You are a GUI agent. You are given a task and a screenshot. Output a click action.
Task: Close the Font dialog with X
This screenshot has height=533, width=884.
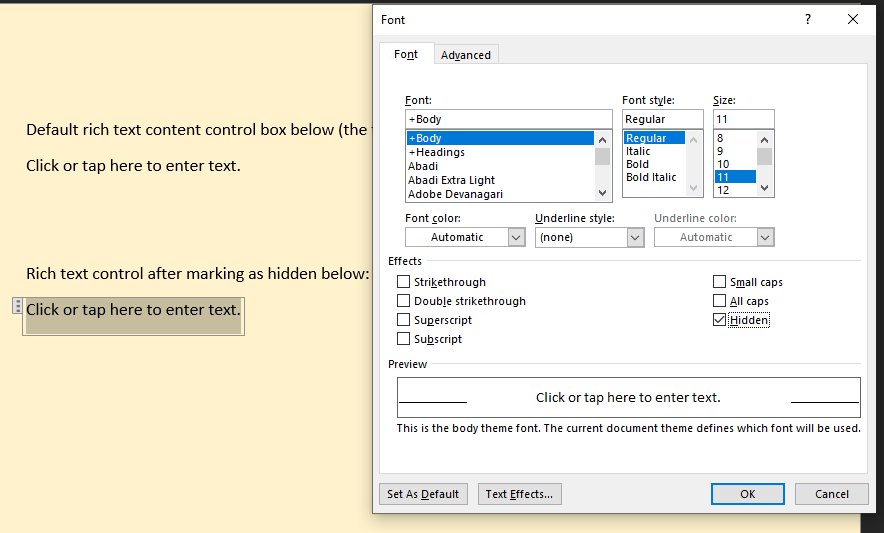pyautogui.click(x=853, y=20)
